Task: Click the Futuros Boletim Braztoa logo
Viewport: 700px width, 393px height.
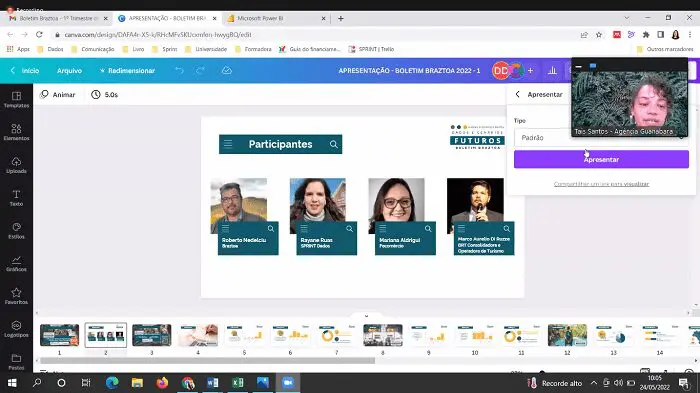Action: coord(477,137)
